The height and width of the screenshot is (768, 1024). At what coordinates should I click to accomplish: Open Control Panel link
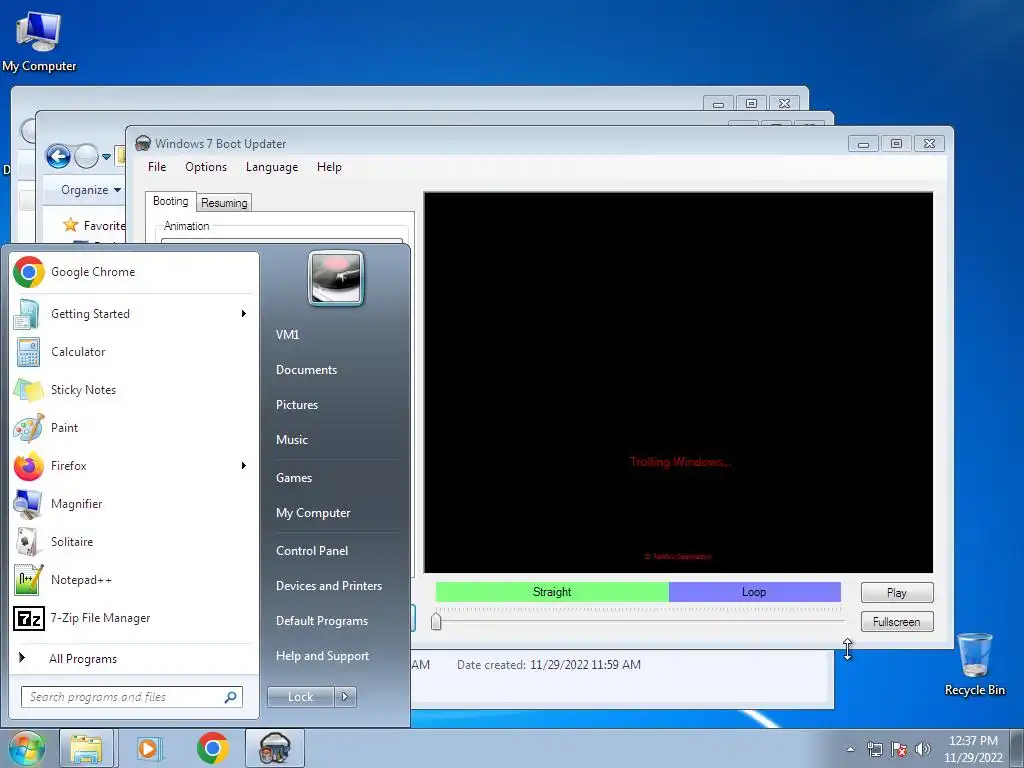312,551
